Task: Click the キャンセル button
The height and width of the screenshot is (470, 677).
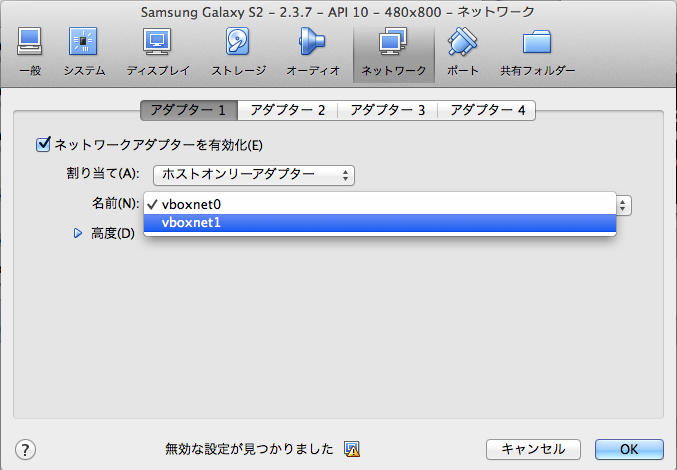Action: (x=533, y=449)
